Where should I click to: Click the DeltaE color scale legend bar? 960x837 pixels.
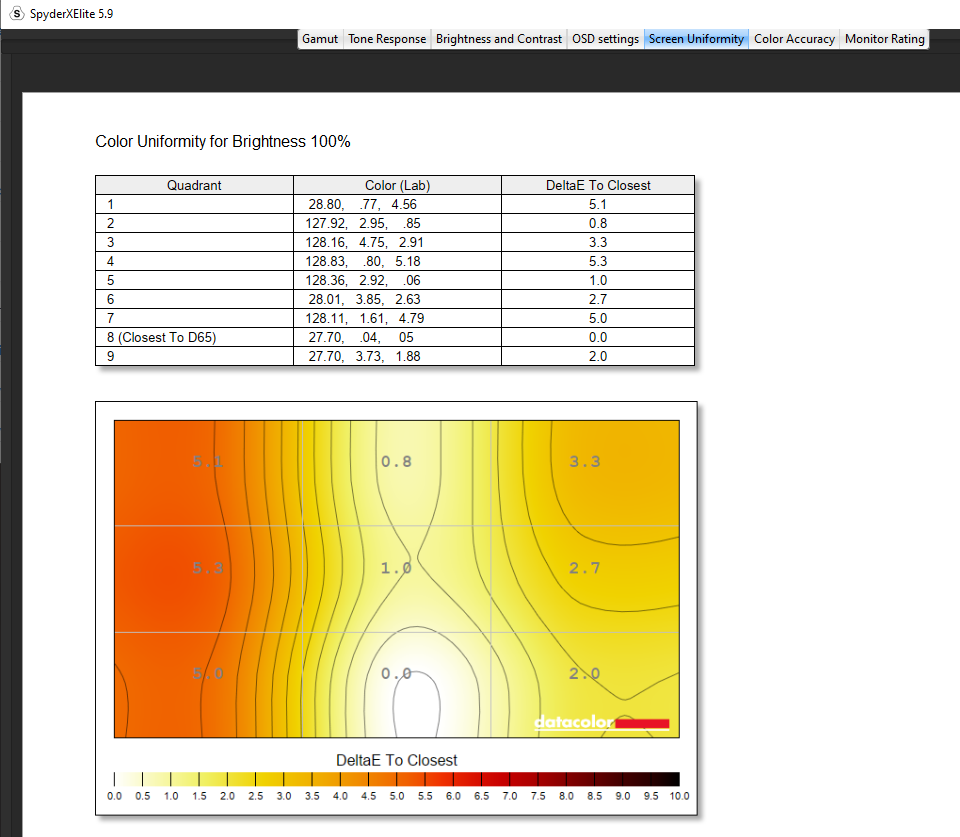397,779
